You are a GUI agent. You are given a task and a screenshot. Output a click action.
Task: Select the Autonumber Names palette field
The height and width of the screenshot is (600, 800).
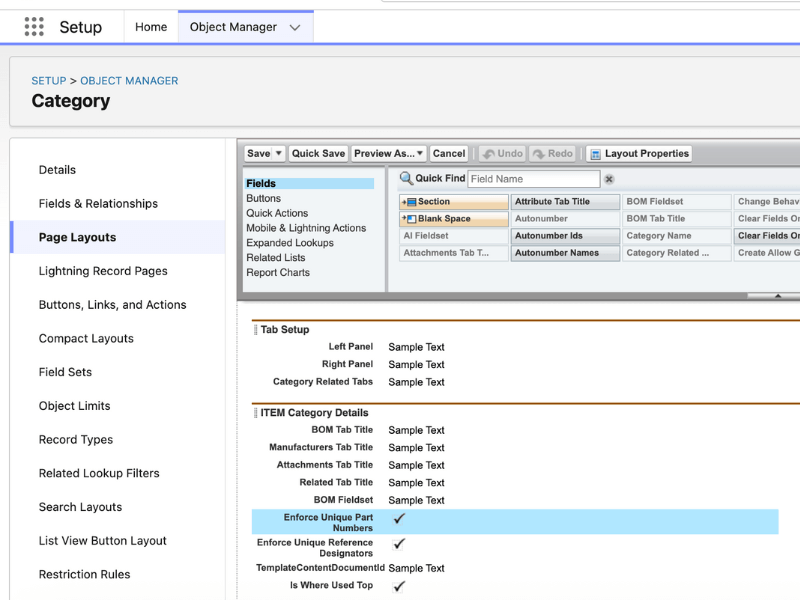pos(565,253)
